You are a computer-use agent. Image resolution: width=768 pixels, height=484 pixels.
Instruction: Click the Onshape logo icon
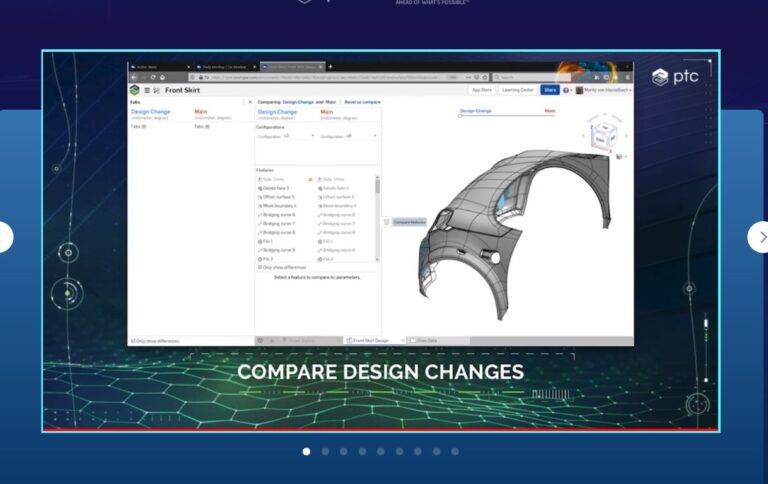[x=135, y=90]
